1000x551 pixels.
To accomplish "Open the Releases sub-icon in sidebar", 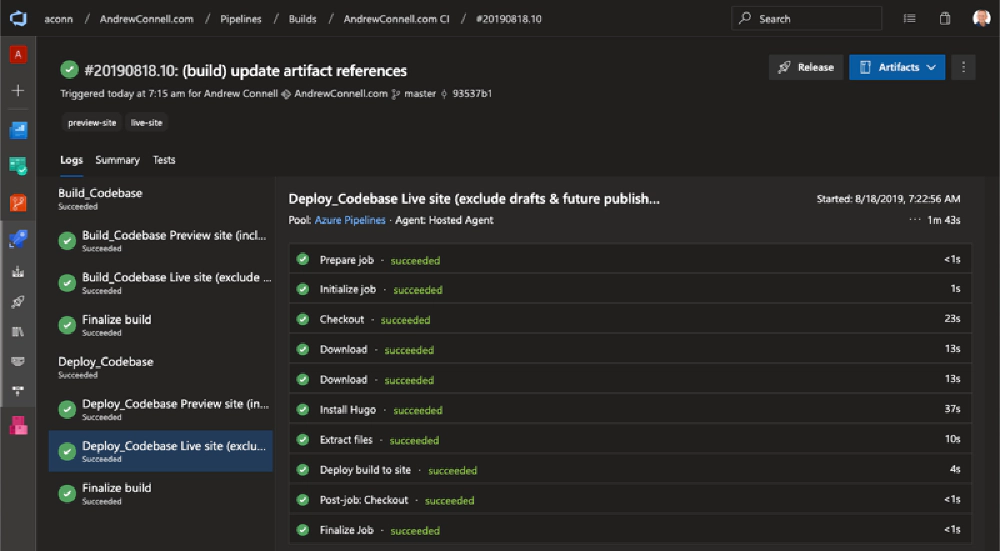I will coord(18,302).
